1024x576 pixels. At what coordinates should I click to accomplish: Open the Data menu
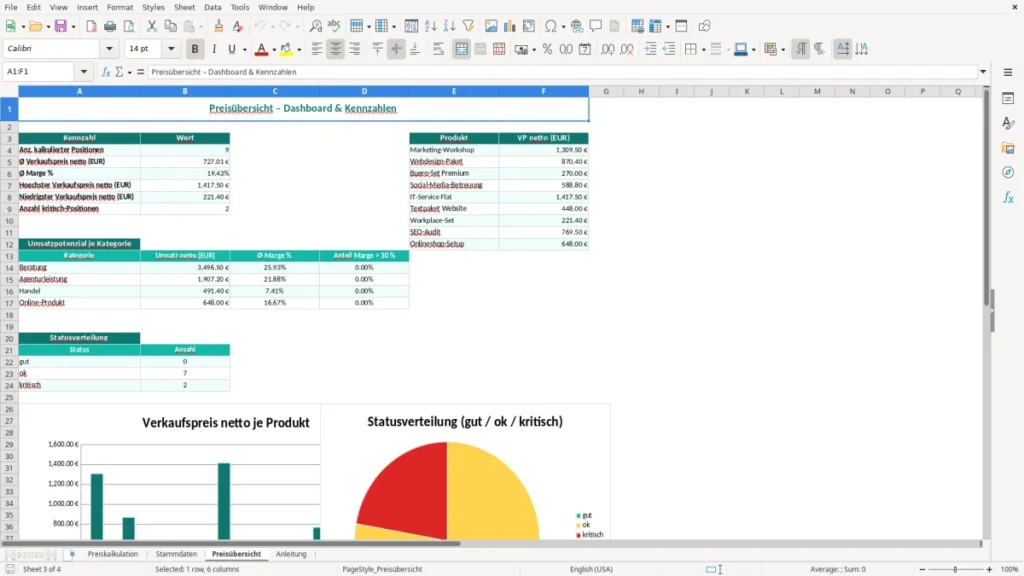[213, 7]
